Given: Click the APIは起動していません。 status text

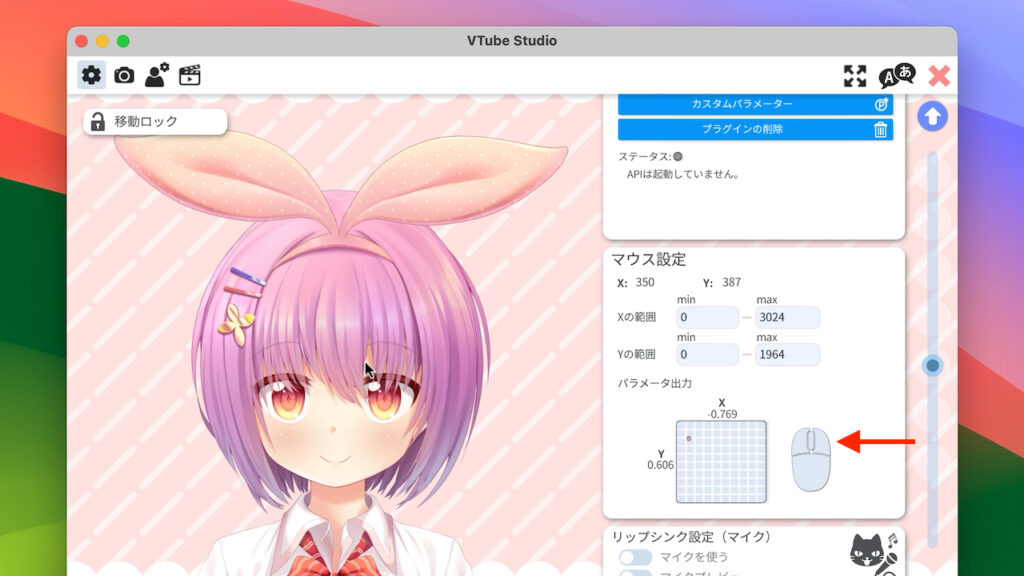Looking at the screenshot, I should pyautogui.click(x=682, y=174).
